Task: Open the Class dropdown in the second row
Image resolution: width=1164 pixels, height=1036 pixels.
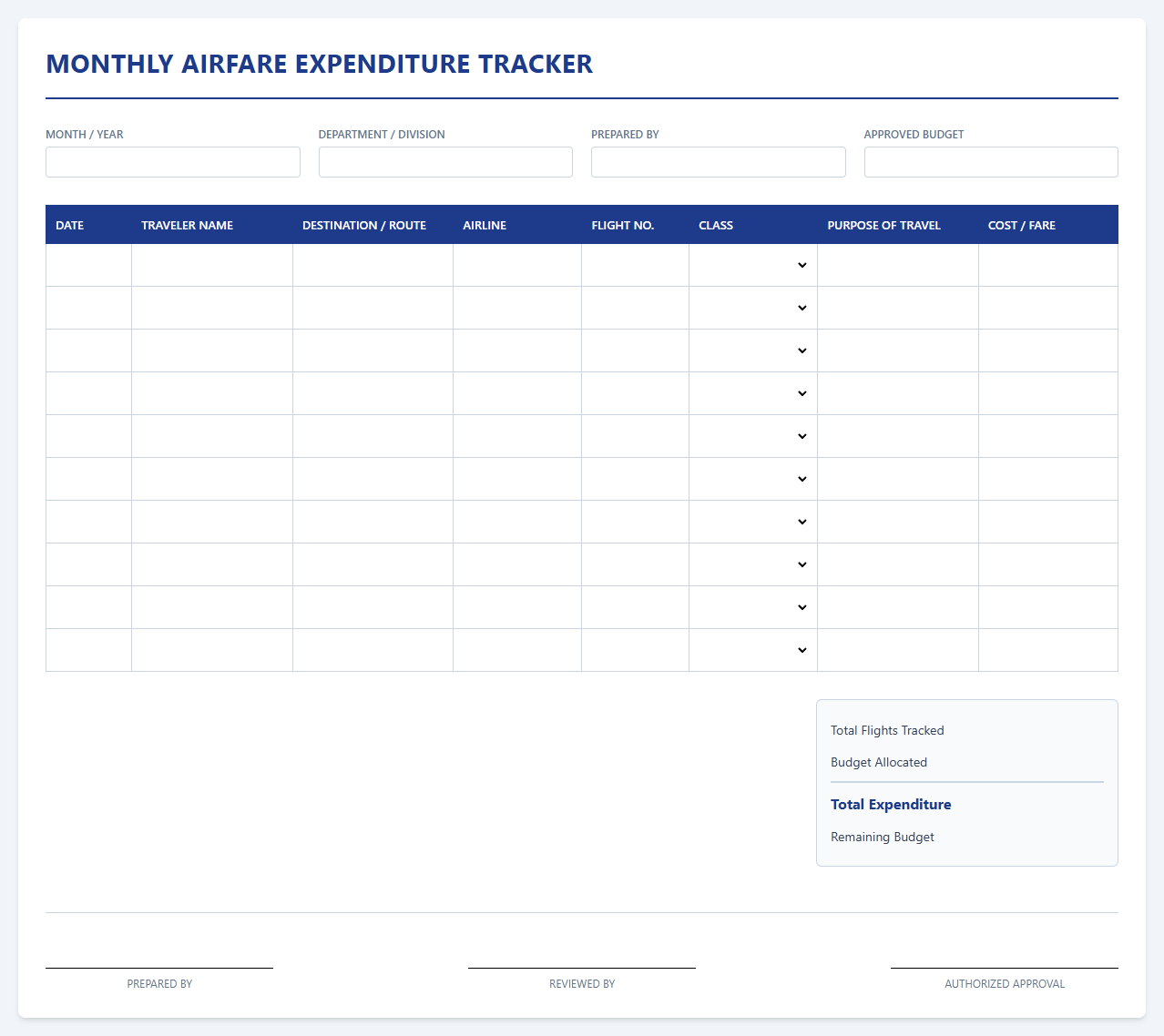Action: pyautogui.click(x=753, y=308)
